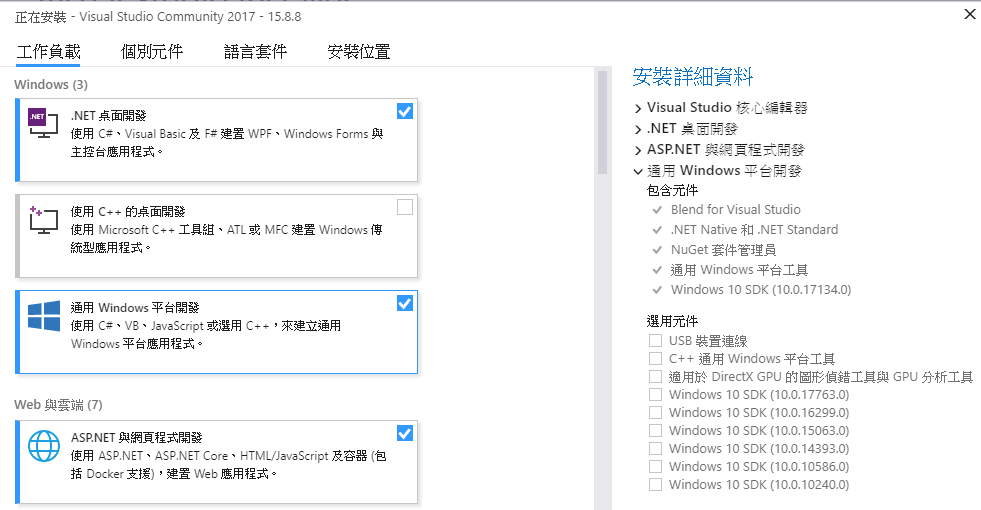Enable the USB 裝置連線 optional component
The width and height of the screenshot is (981, 510).
tap(655, 340)
